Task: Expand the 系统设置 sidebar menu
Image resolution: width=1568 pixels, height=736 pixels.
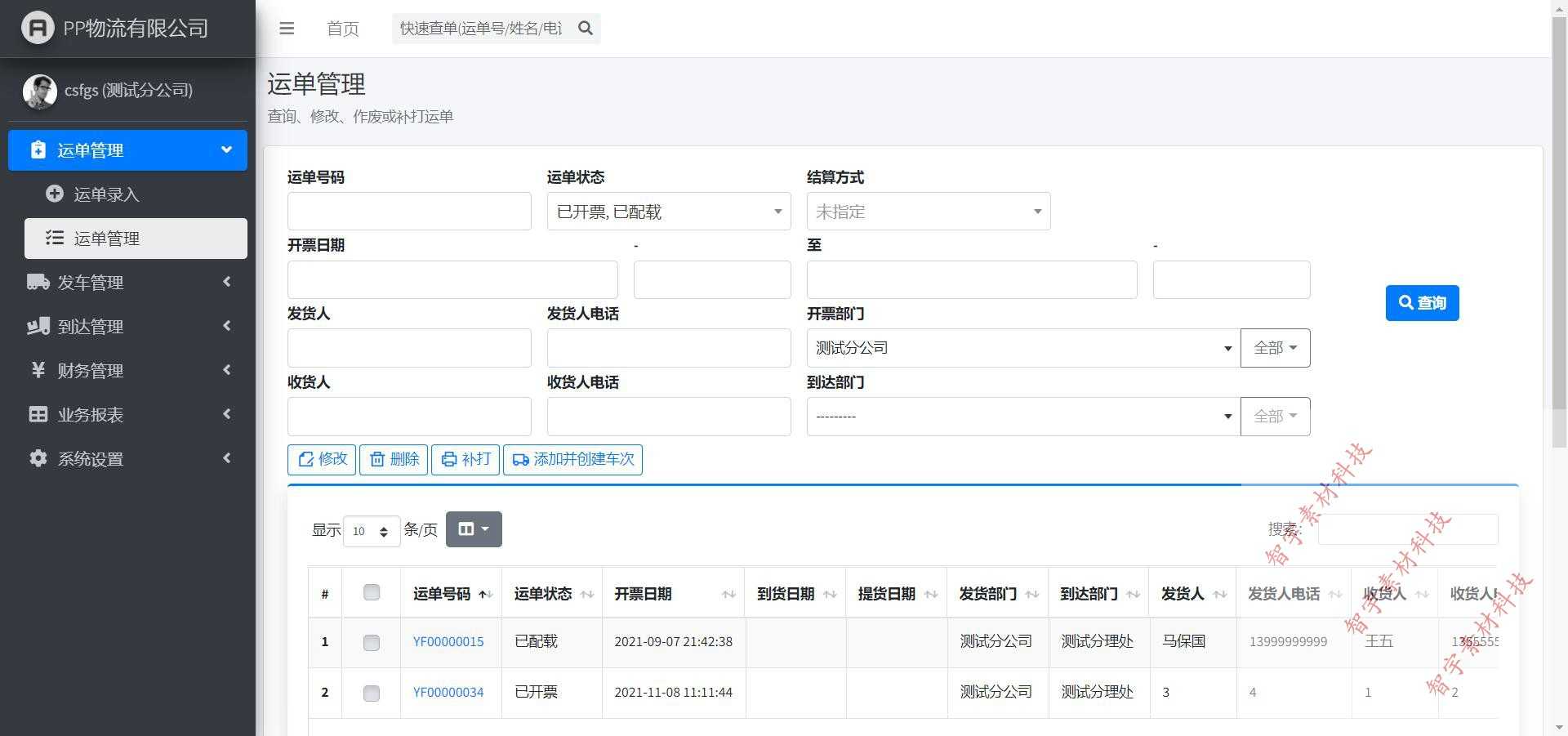Action: click(x=127, y=458)
